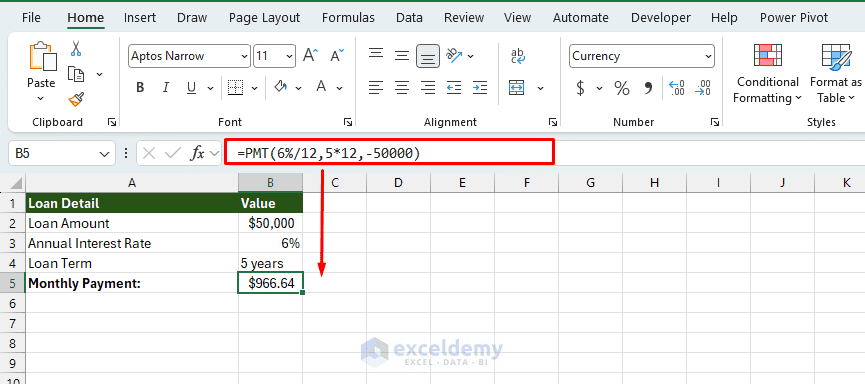Switch to the Insert tab
The height and width of the screenshot is (384, 865).
click(x=140, y=18)
